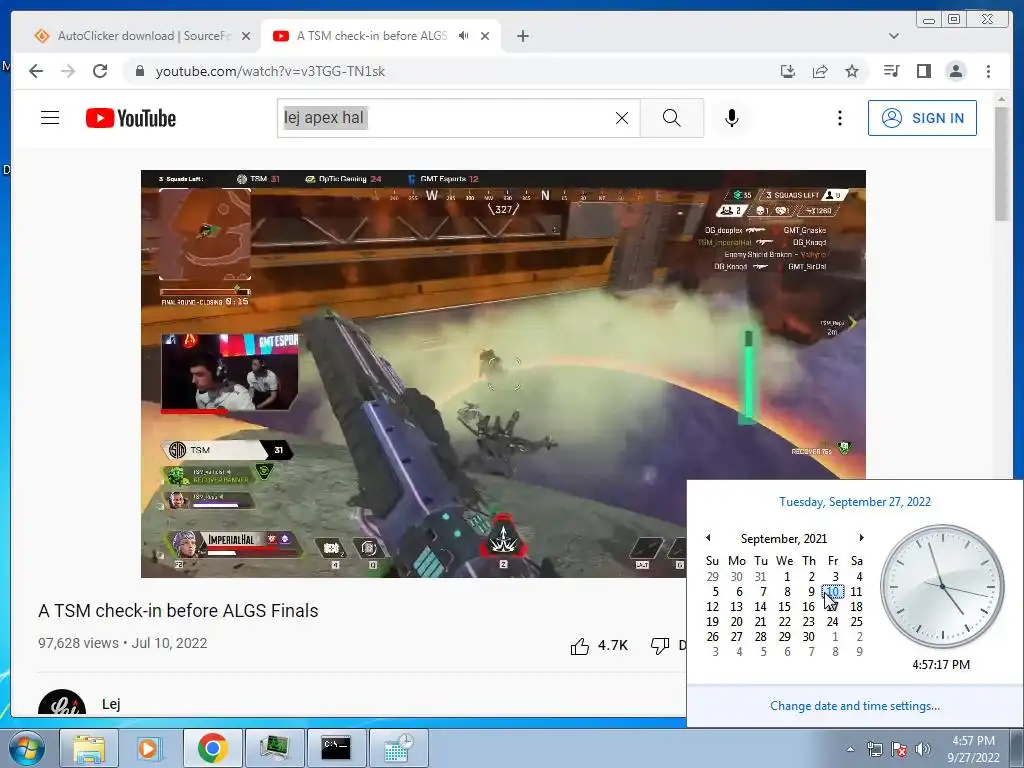Open YouTube hamburger guide menu
Screen dimensions: 1024x768
tap(50, 118)
